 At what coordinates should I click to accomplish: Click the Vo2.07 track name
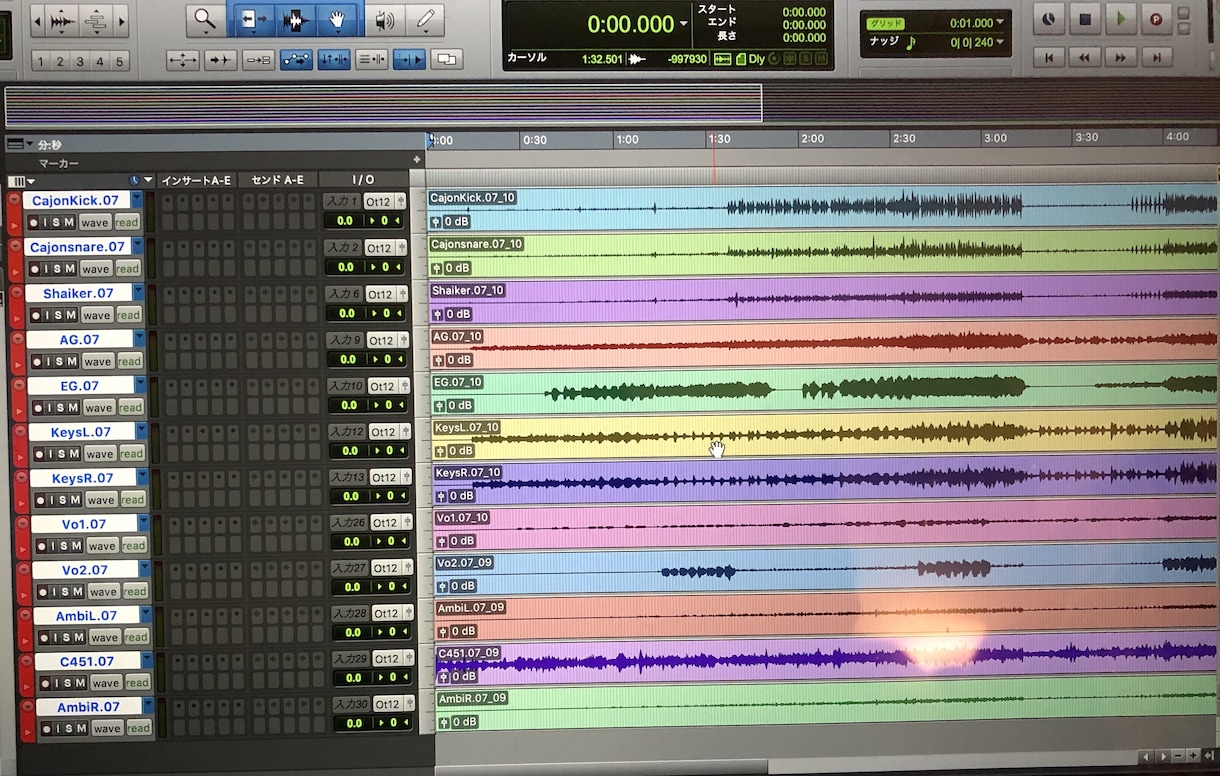tap(85, 570)
